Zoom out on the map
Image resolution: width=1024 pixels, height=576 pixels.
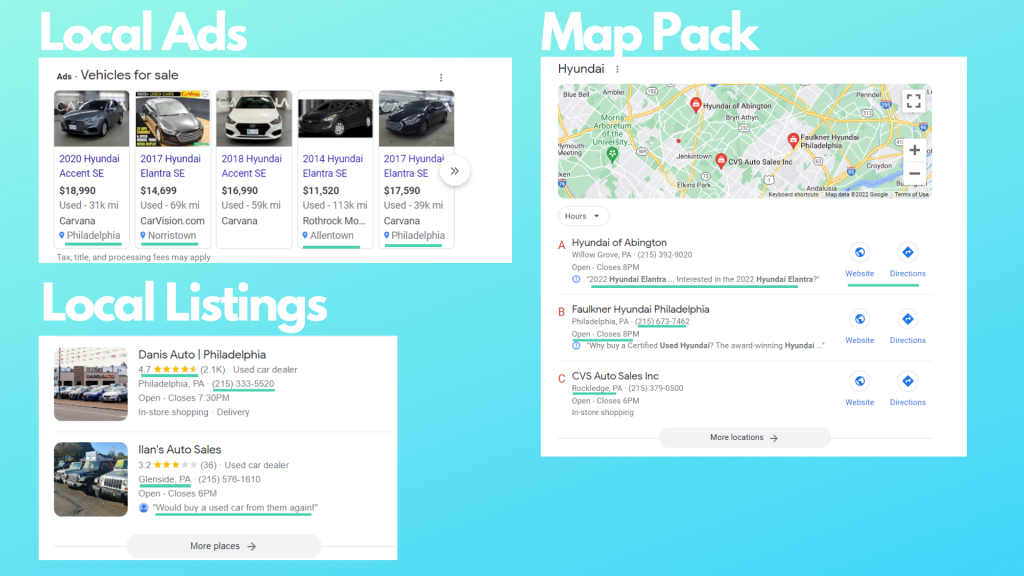click(914, 174)
